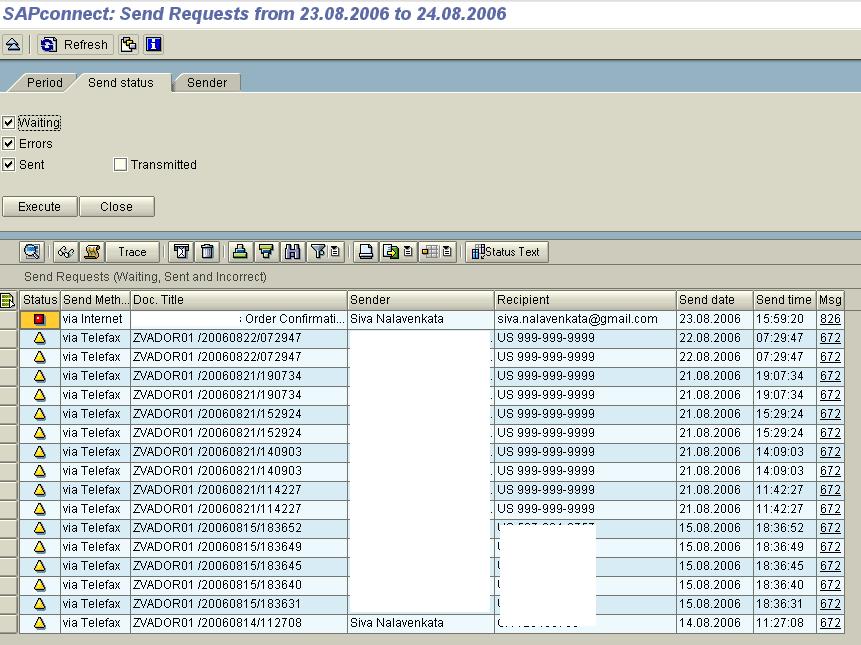Sort the list in ascending order
This screenshot has height=645, width=861.
[x=240, y=252]
